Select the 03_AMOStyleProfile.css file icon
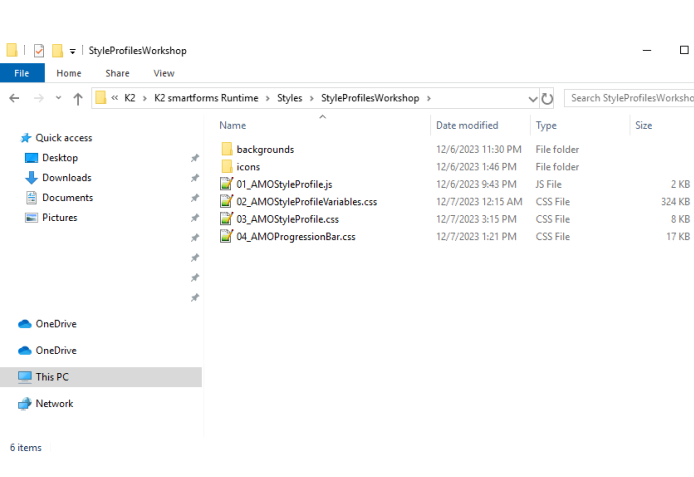 pyautogui.click(x=227, y=219)
